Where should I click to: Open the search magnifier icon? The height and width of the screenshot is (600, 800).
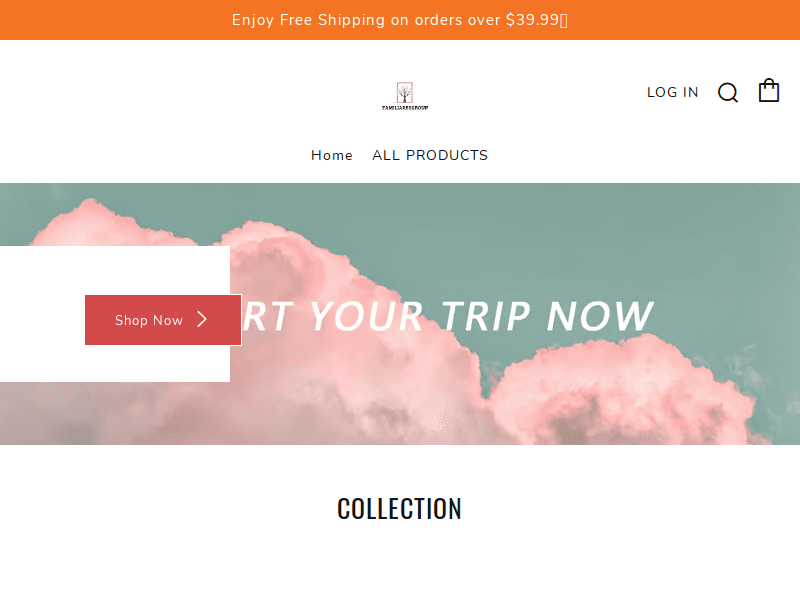(728, 92)
